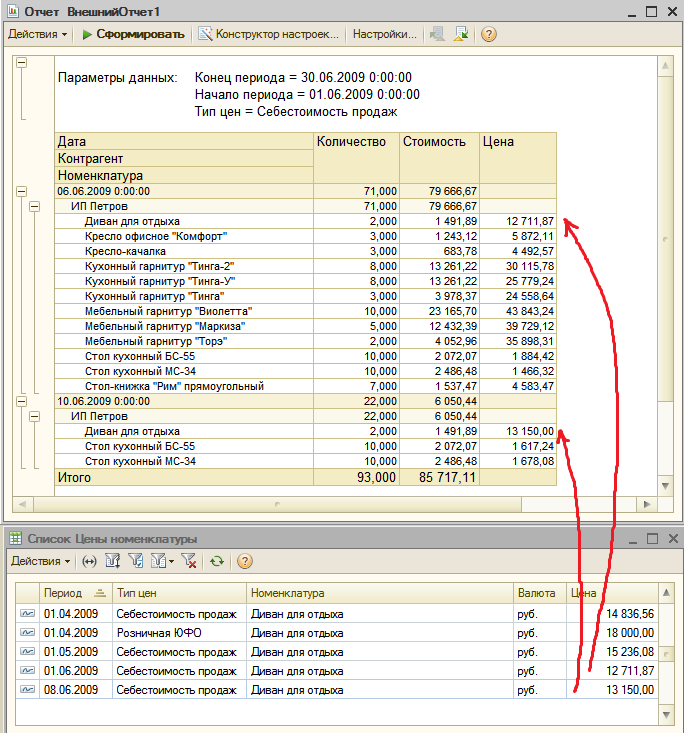Select the Мебельный гарнитур "Торэ" cell
The image size is (684, 733).
[184, 341]
